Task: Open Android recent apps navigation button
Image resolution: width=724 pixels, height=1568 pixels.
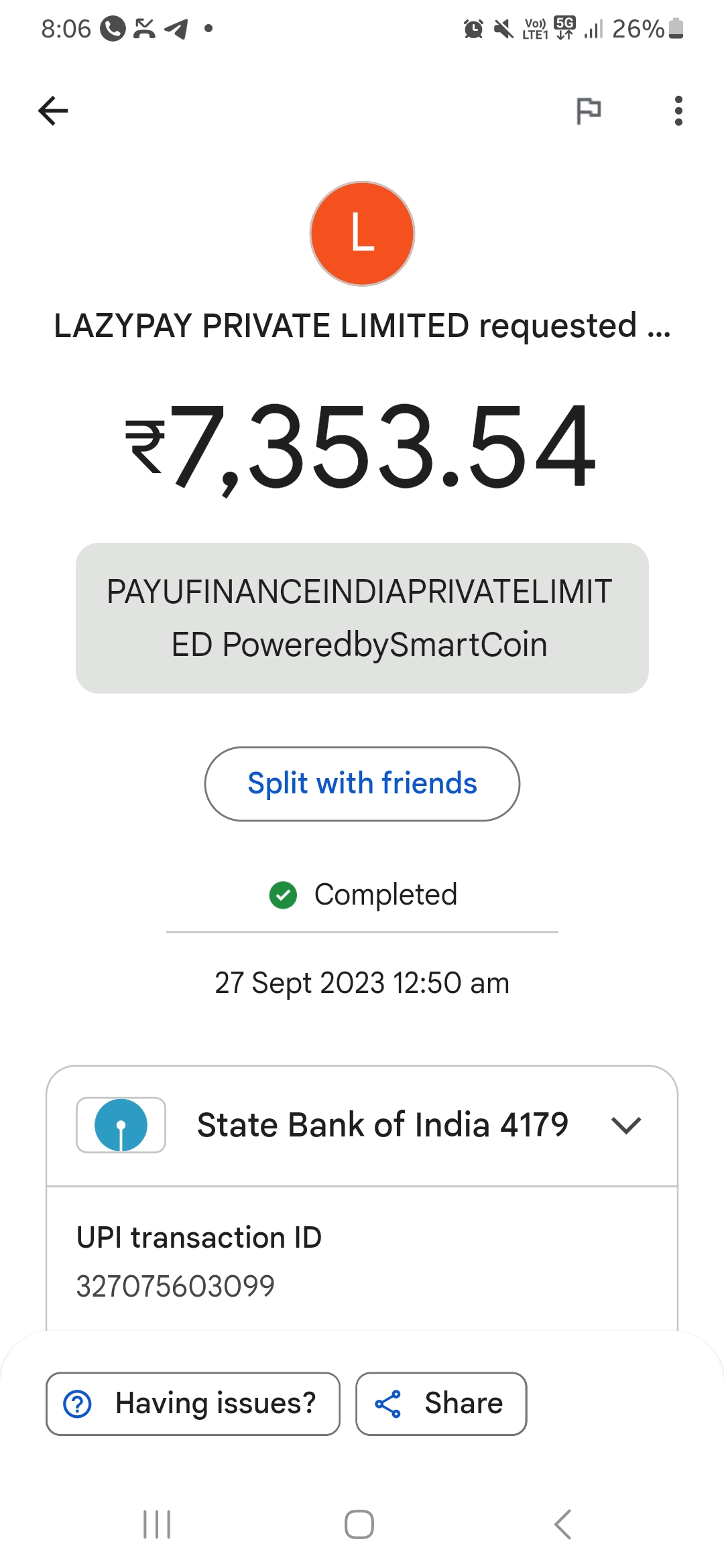Action: tap(158, 1524)
